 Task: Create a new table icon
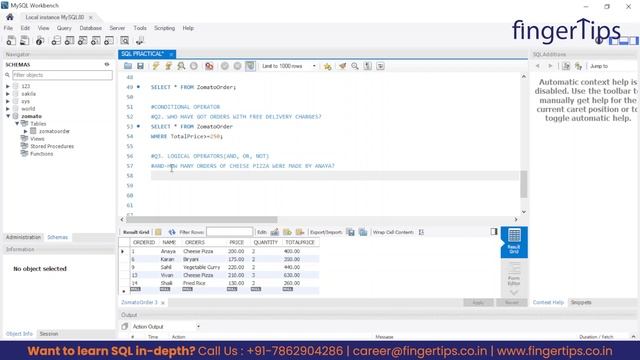pos(69,40)
